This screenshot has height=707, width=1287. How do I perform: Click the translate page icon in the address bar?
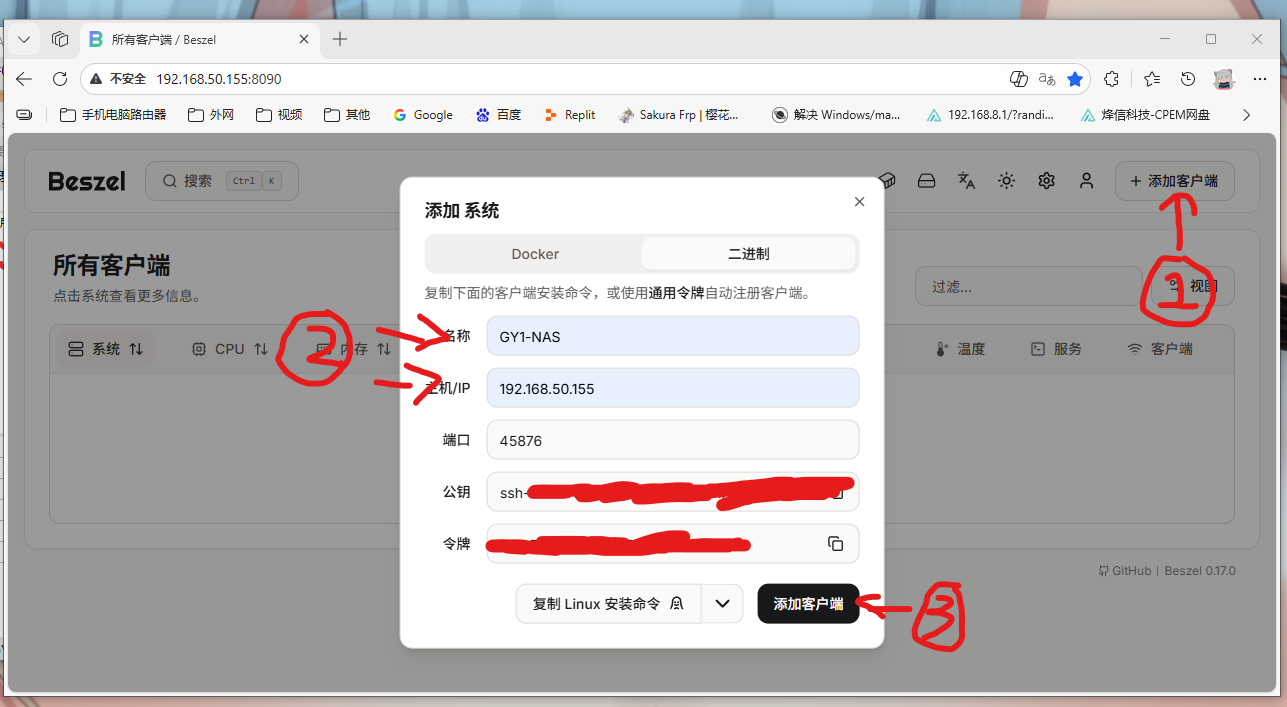coord(1047,78)
